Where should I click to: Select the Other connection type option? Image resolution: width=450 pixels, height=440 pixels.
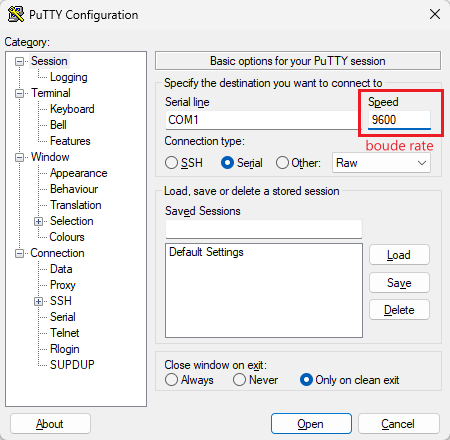282,163
